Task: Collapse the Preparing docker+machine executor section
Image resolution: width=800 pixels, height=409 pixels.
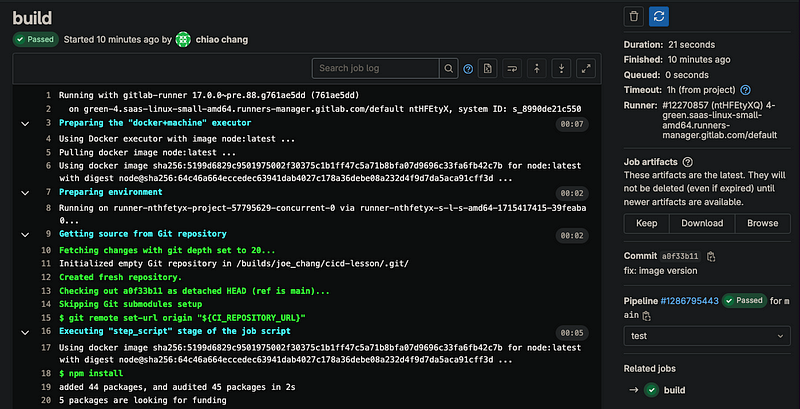Action: tap(23, 124)
